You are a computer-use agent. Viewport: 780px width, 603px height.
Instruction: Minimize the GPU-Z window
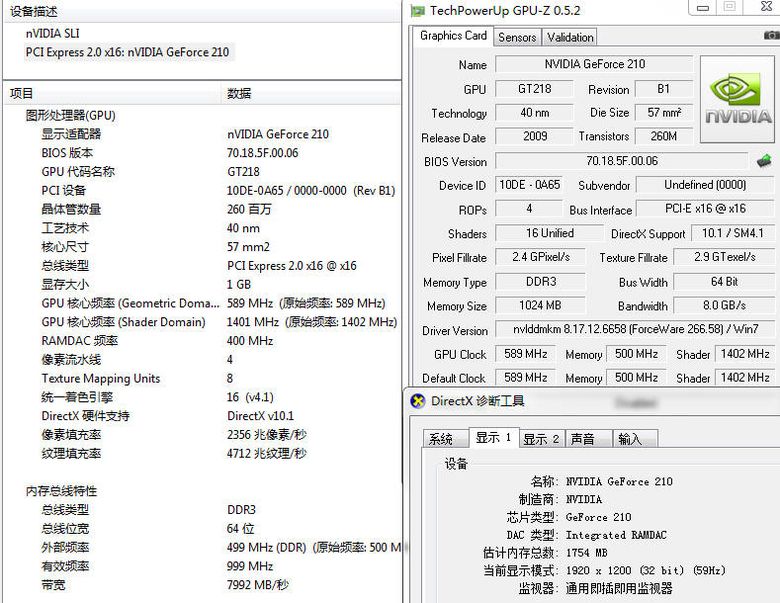coord(702,7)
